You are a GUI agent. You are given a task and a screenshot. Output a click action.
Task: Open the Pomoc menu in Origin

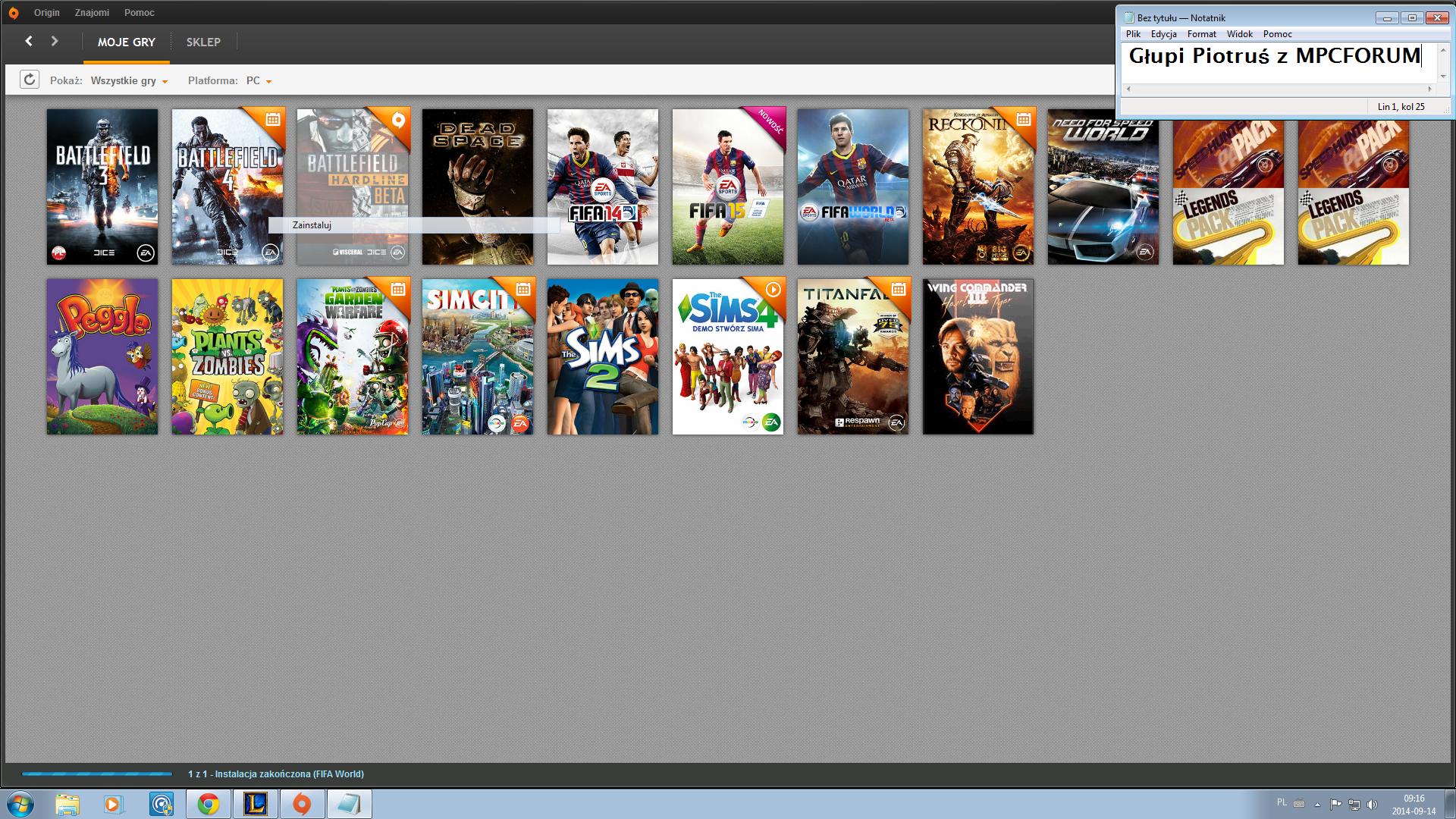pos(140,13)
